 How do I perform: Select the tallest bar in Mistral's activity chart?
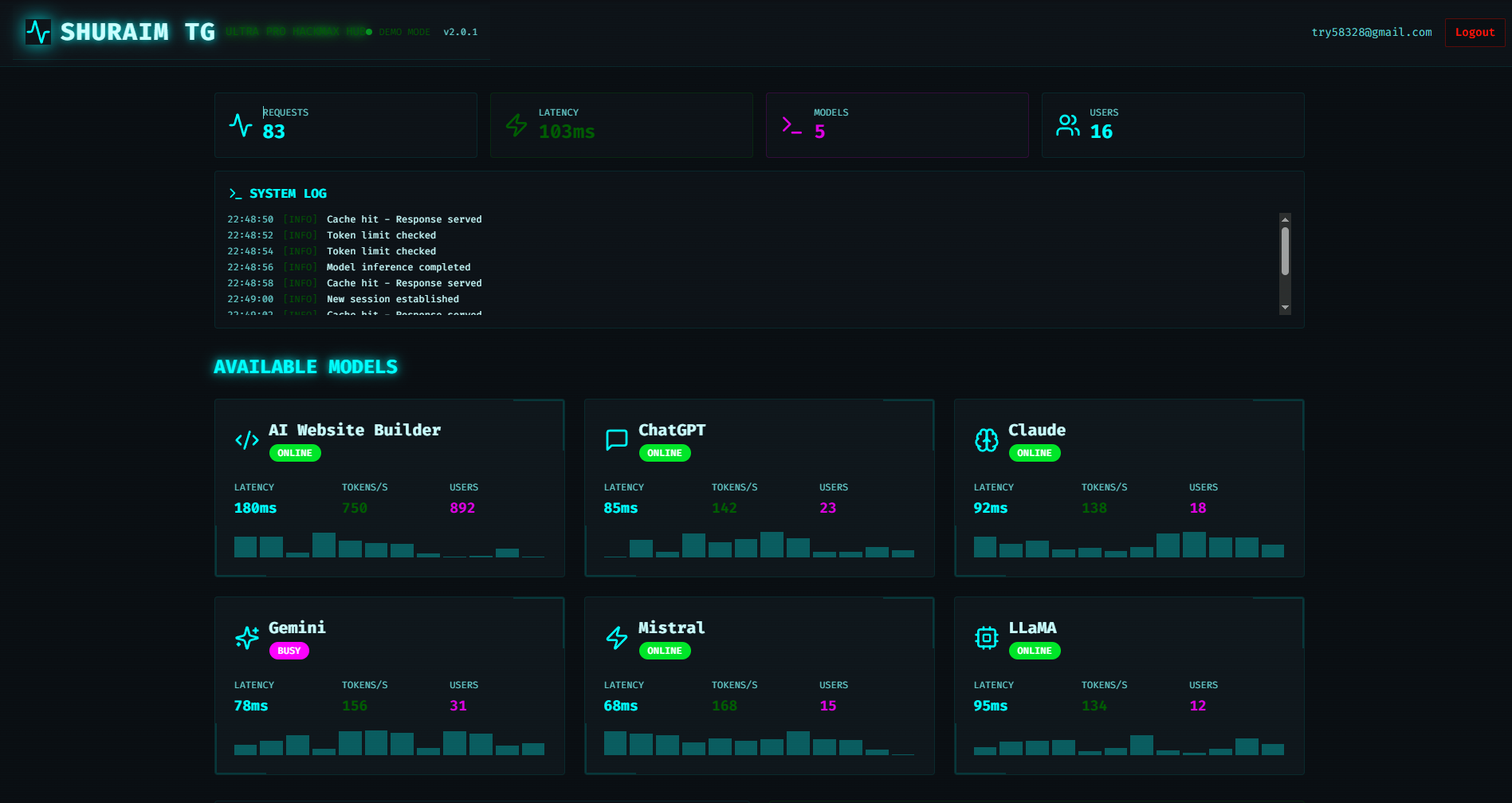(797, 742)
